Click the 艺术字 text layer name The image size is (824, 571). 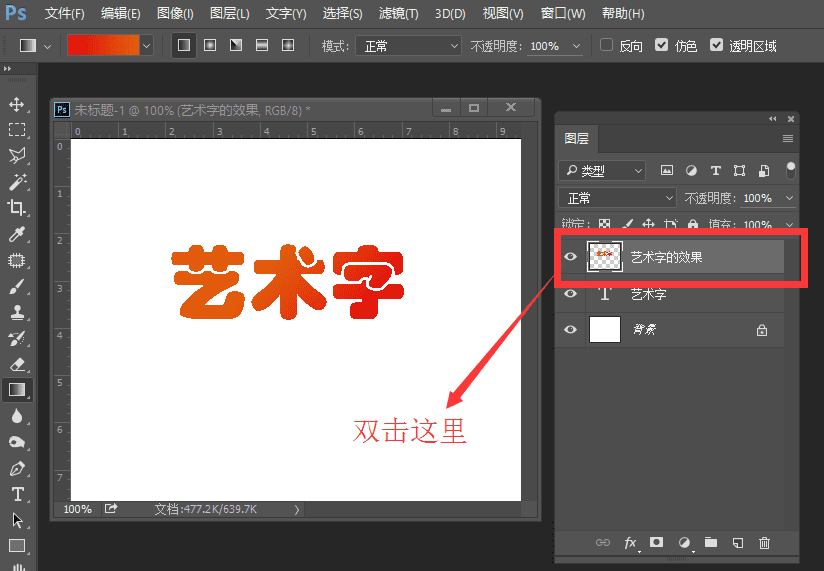648,295
